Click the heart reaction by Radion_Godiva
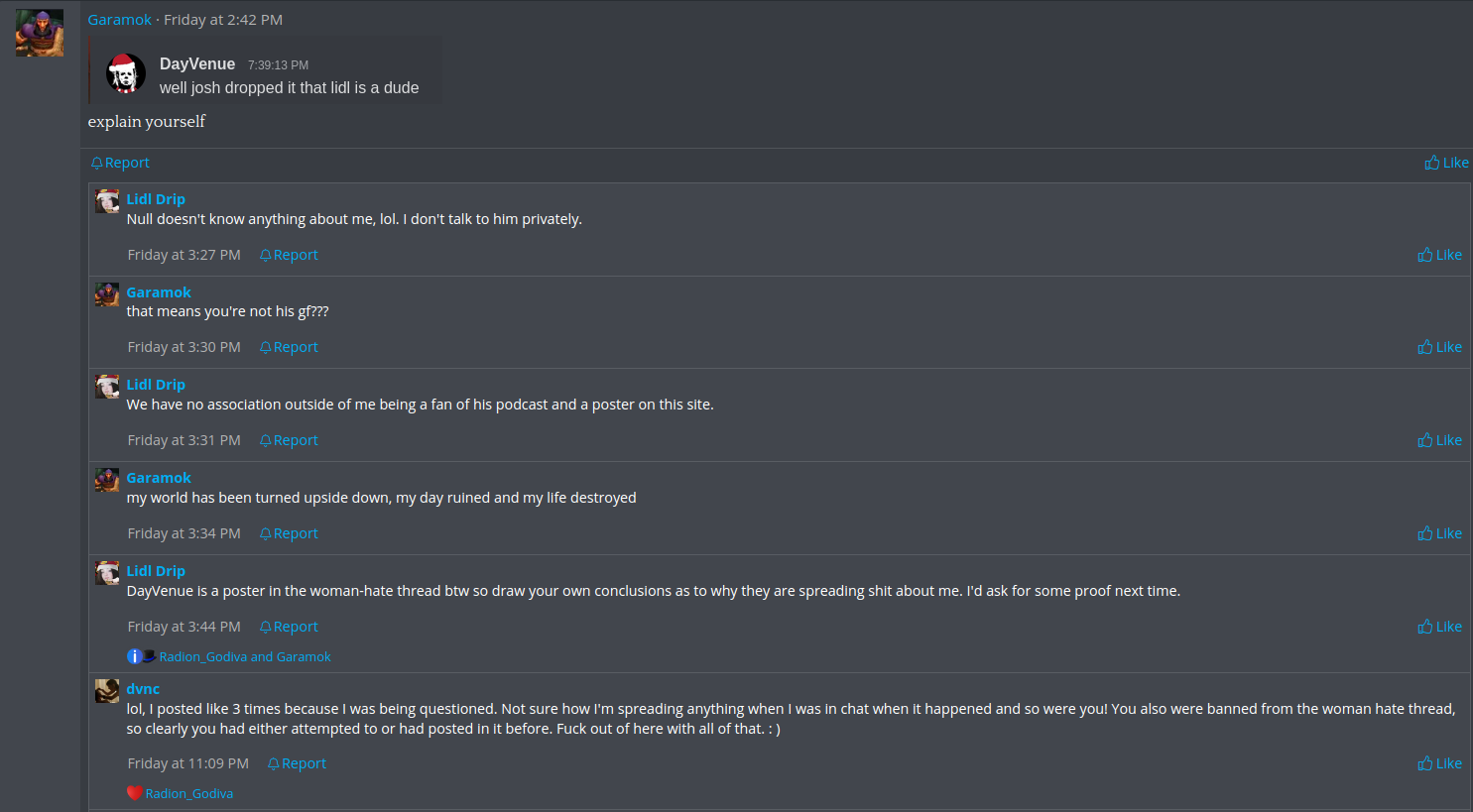The height and width of the screenshot is (812, 1473). pos(135,793)
